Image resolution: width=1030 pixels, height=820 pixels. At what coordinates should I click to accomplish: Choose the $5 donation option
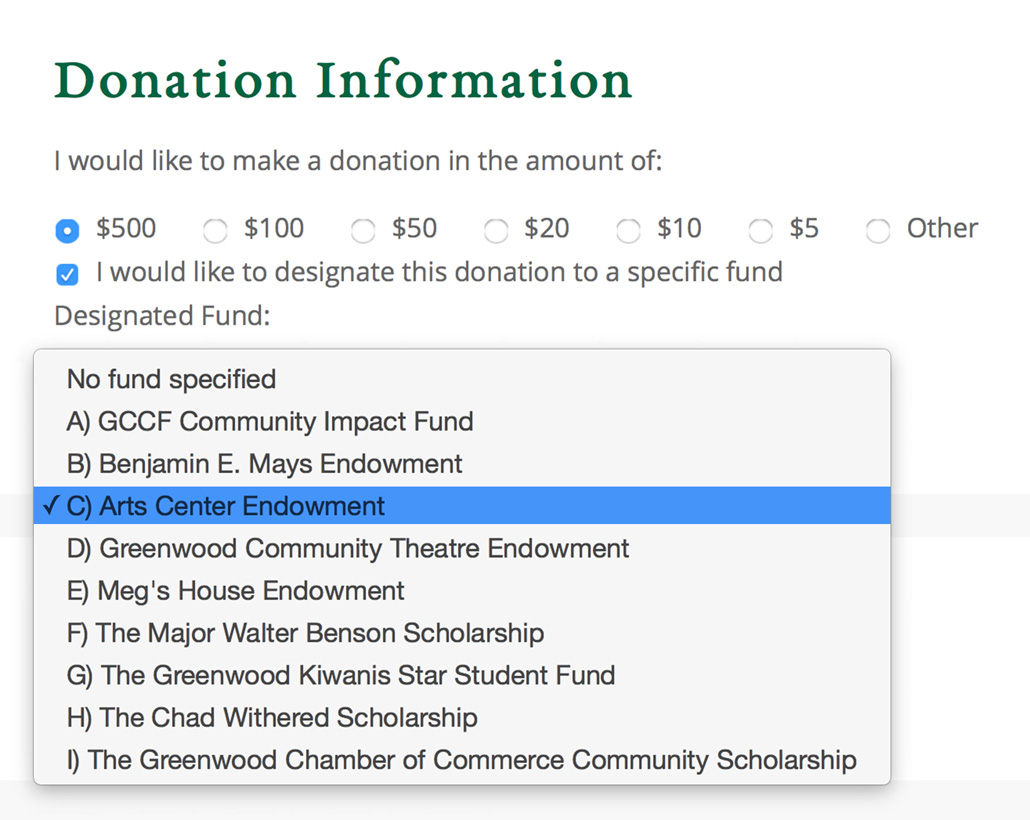tap(761, 231)
